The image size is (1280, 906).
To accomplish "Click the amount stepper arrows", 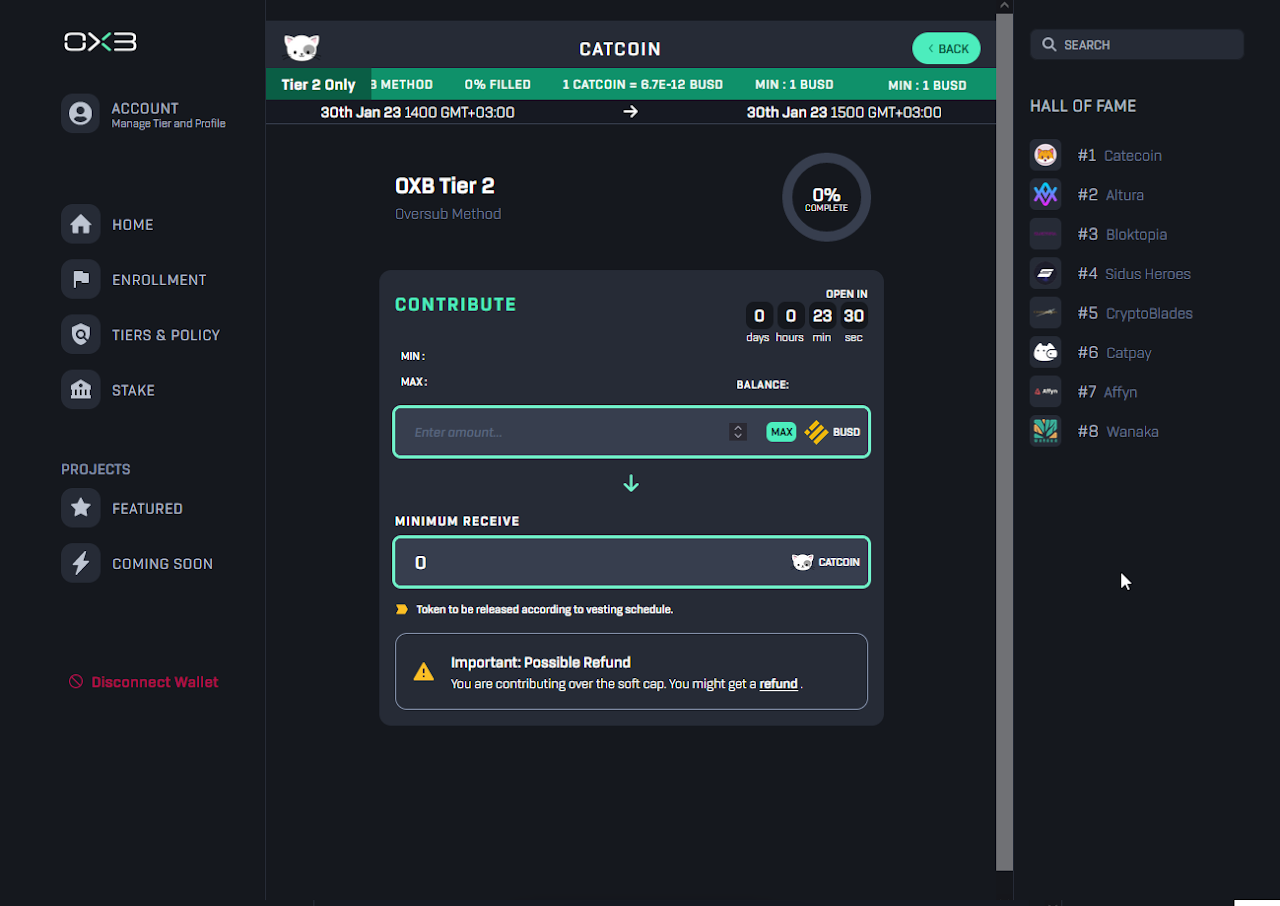I will (x=738, y=432).
